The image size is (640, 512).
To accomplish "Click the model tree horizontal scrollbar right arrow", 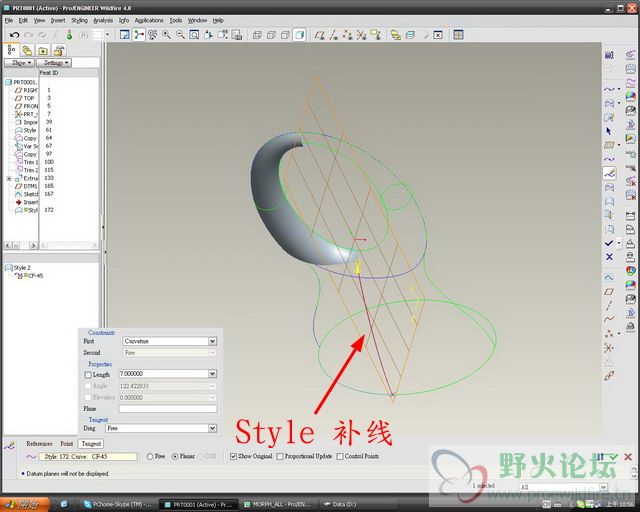I will [x=33, y=245].
